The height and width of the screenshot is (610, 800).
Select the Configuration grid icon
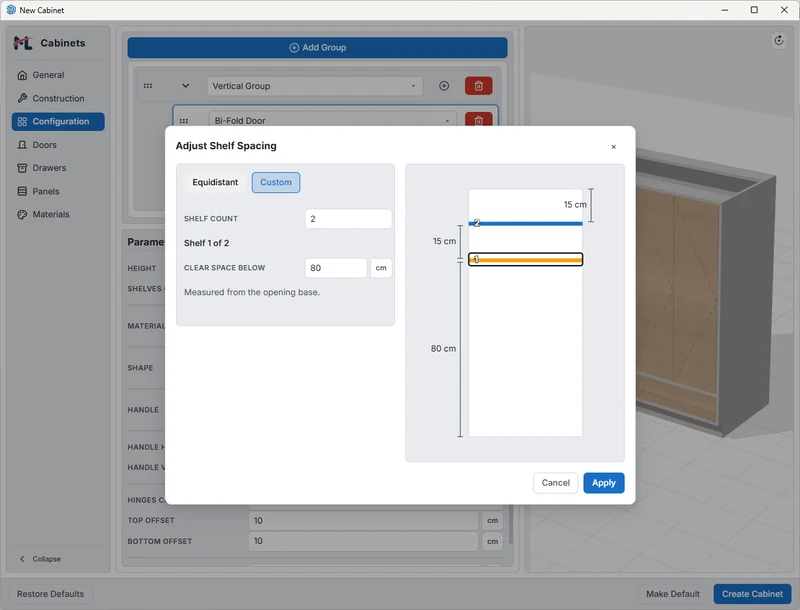click(x=22, y=121)
